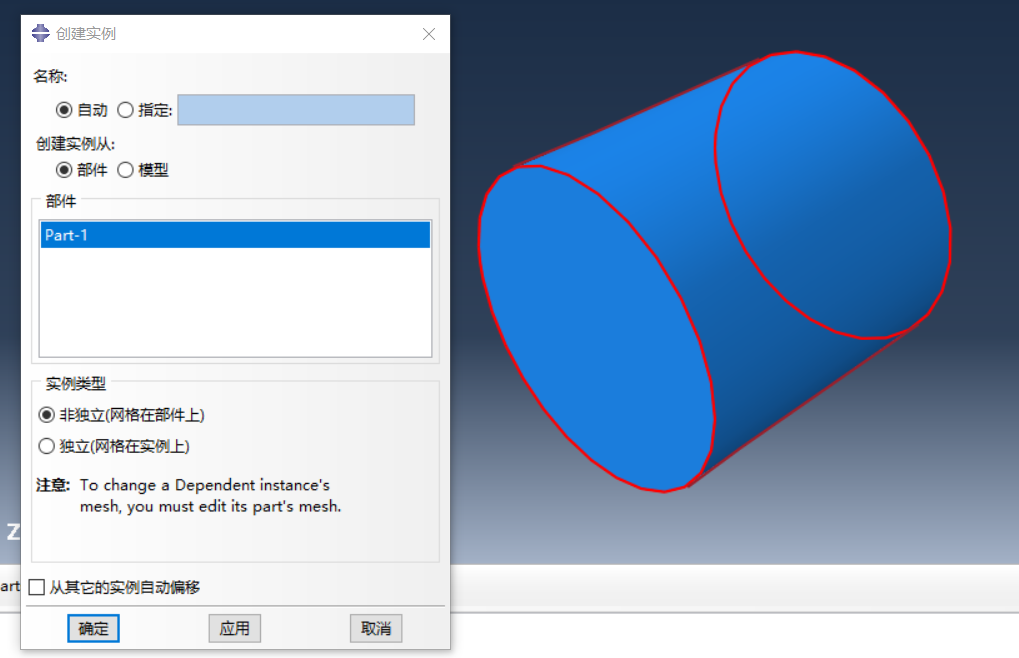
Task: Select Part-1 in the parts list
Action: 234,235
